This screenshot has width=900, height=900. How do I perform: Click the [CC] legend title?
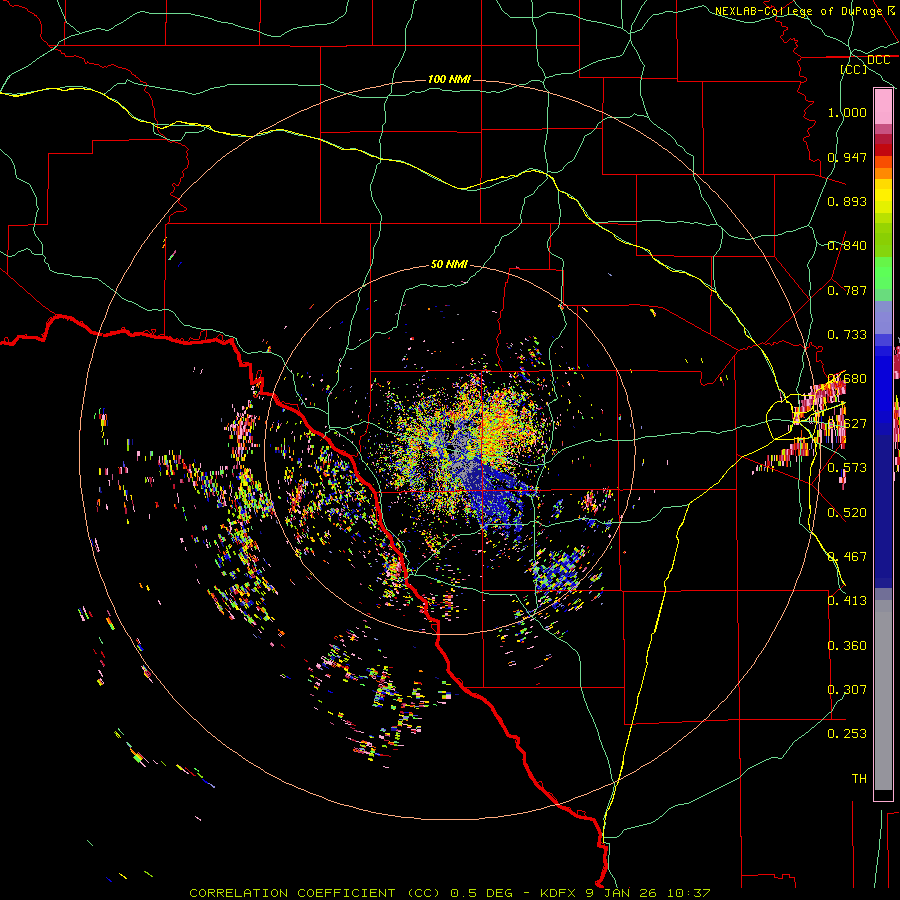tap(854, 69)
